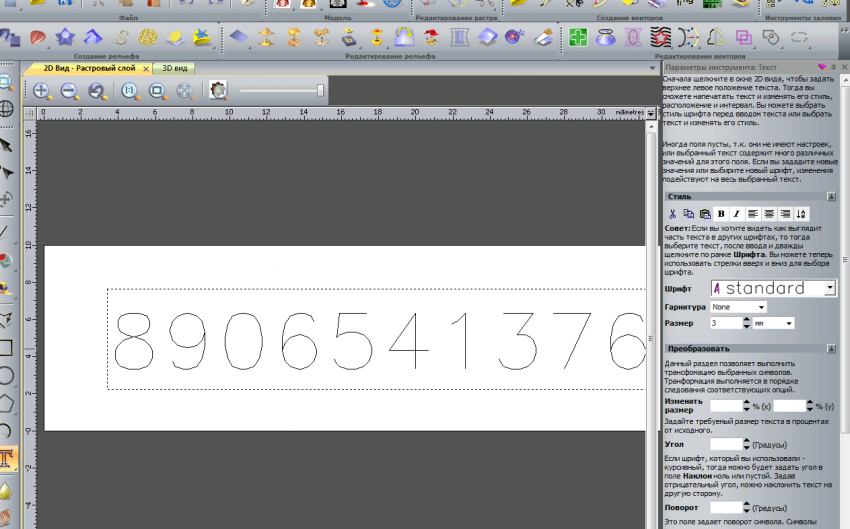Click the flat blue plane relief editing icon

[x=239, y=37]
